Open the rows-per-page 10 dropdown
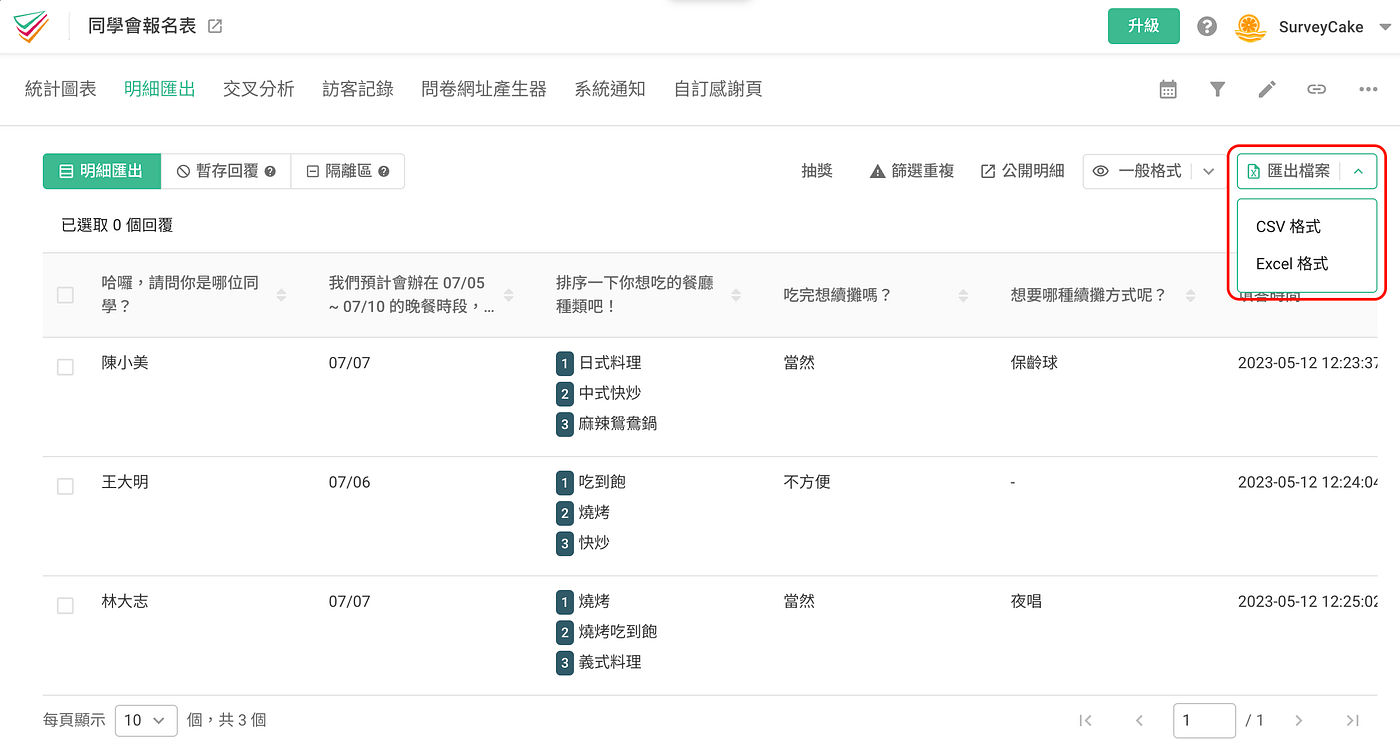This screenshot has height=750, width=1400. (x=146, y=720)
